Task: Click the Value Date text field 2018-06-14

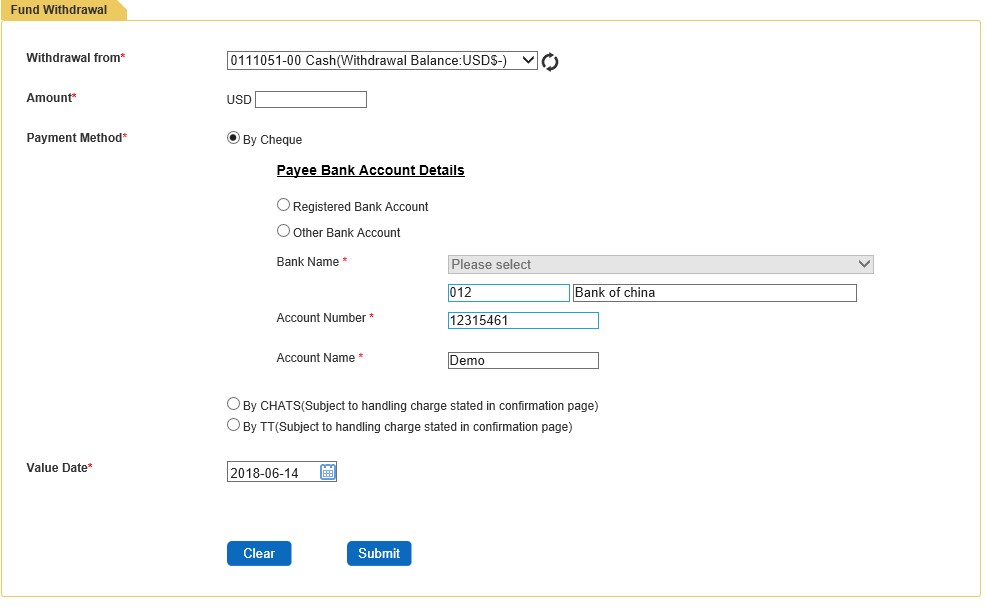Action: [274, 472]
